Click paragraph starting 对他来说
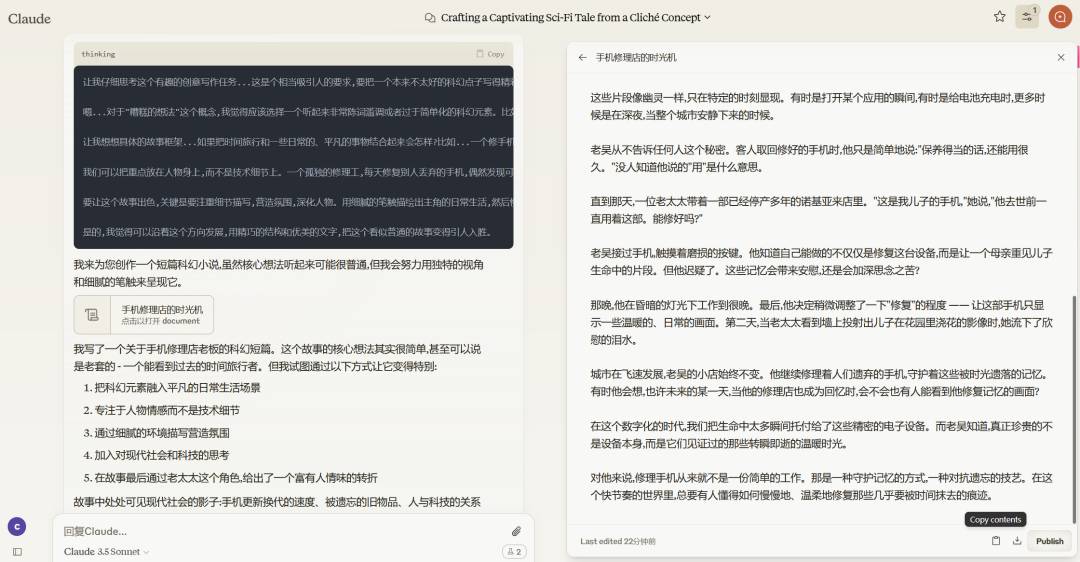Screen dimensions: 1080x562 (x=821, y=486)
